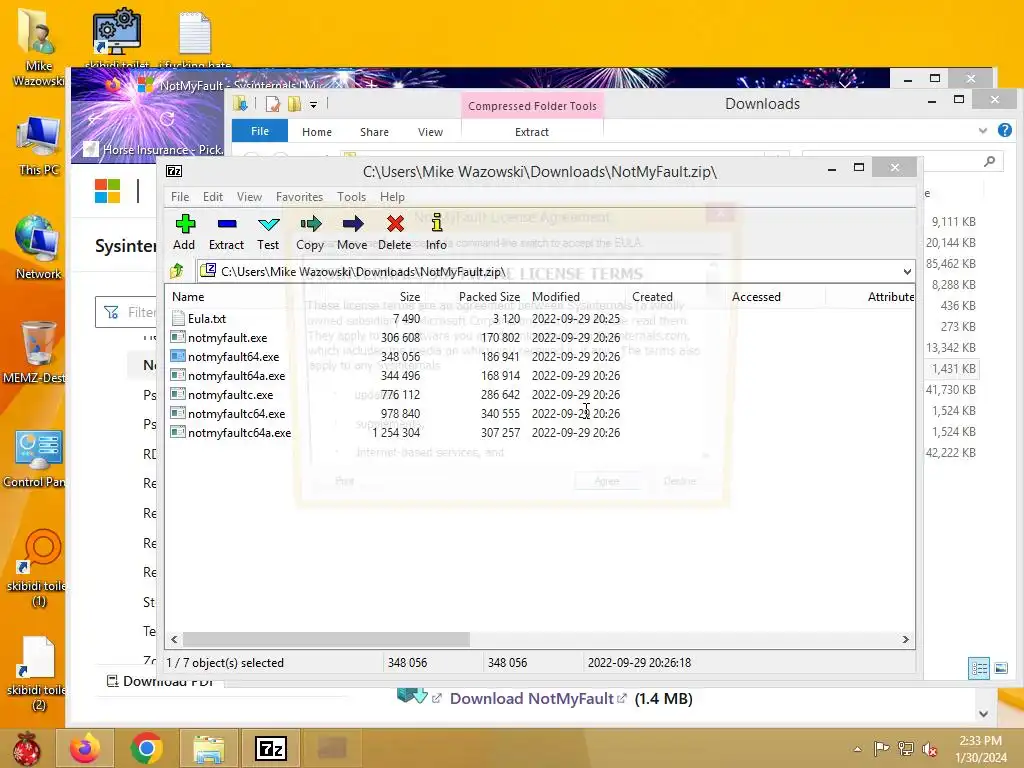This screenshot has height=768, width=1024.
Task: Launch Chrome from the taskbar
Action: (x=146, y=748)
